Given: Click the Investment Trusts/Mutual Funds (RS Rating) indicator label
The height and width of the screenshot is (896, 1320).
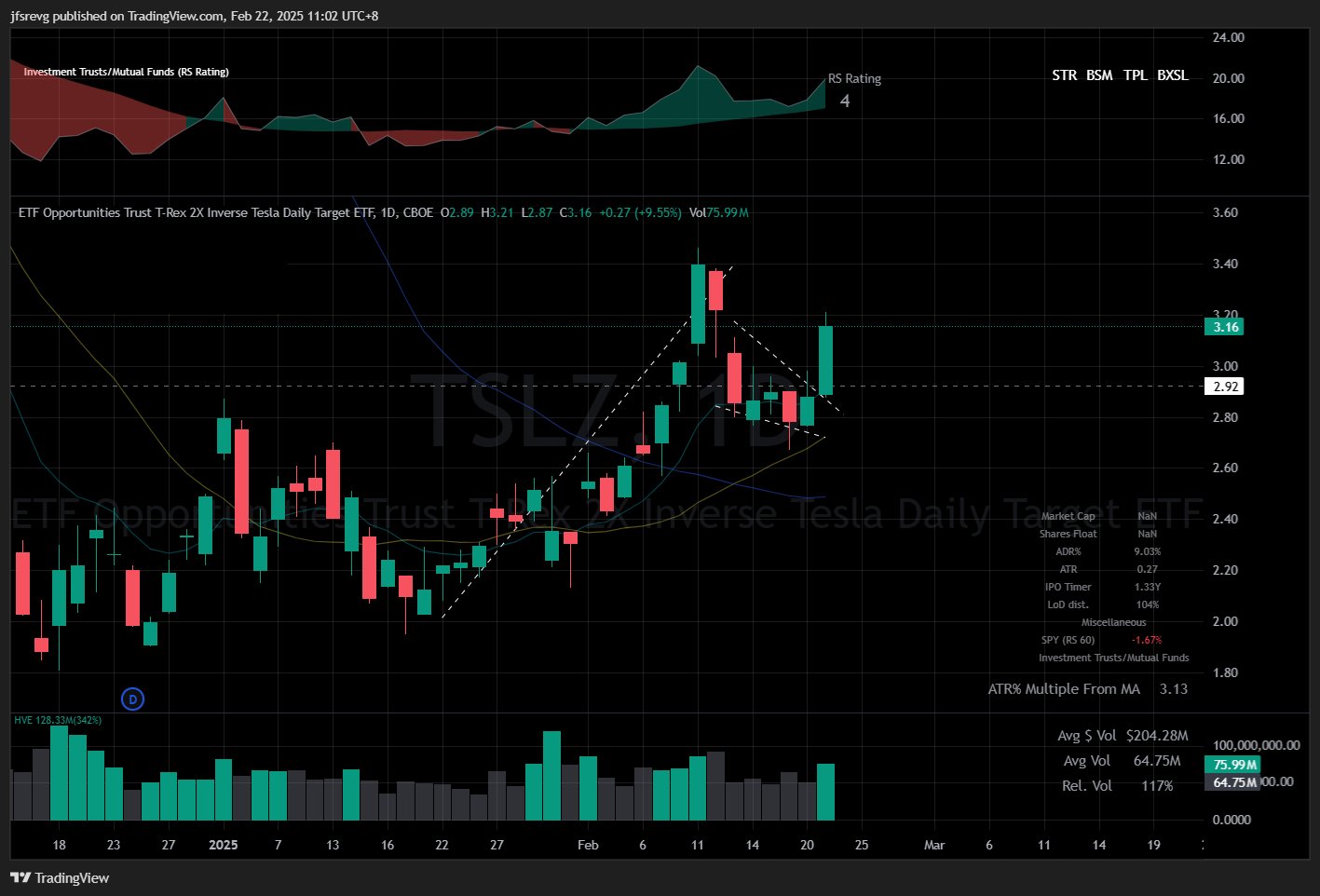Looking at the screenshot, I should point(127,72).
